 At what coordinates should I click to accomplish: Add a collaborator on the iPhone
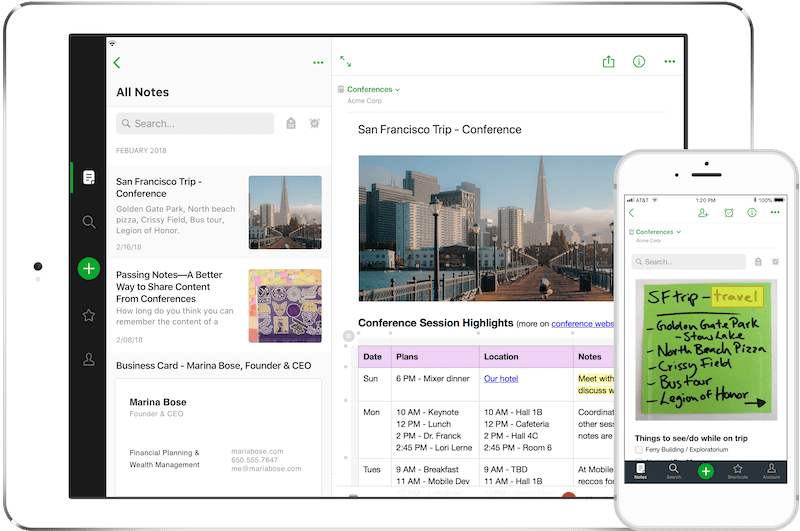coord(704,213)
